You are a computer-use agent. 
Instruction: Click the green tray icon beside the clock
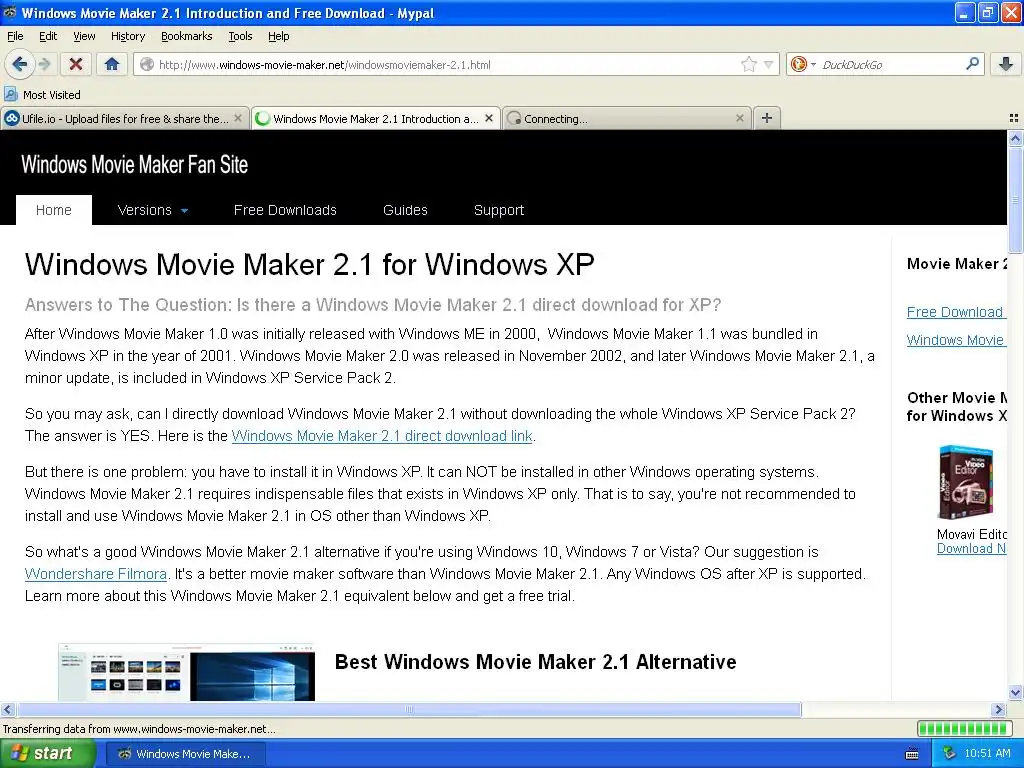point(949,754)
